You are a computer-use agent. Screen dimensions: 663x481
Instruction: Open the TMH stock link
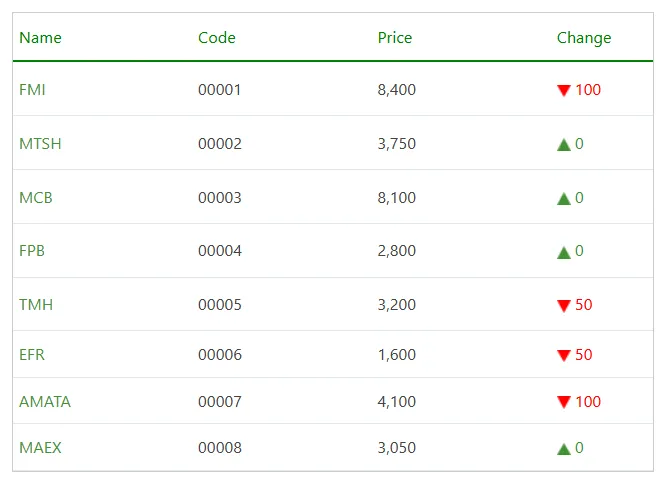36,305
